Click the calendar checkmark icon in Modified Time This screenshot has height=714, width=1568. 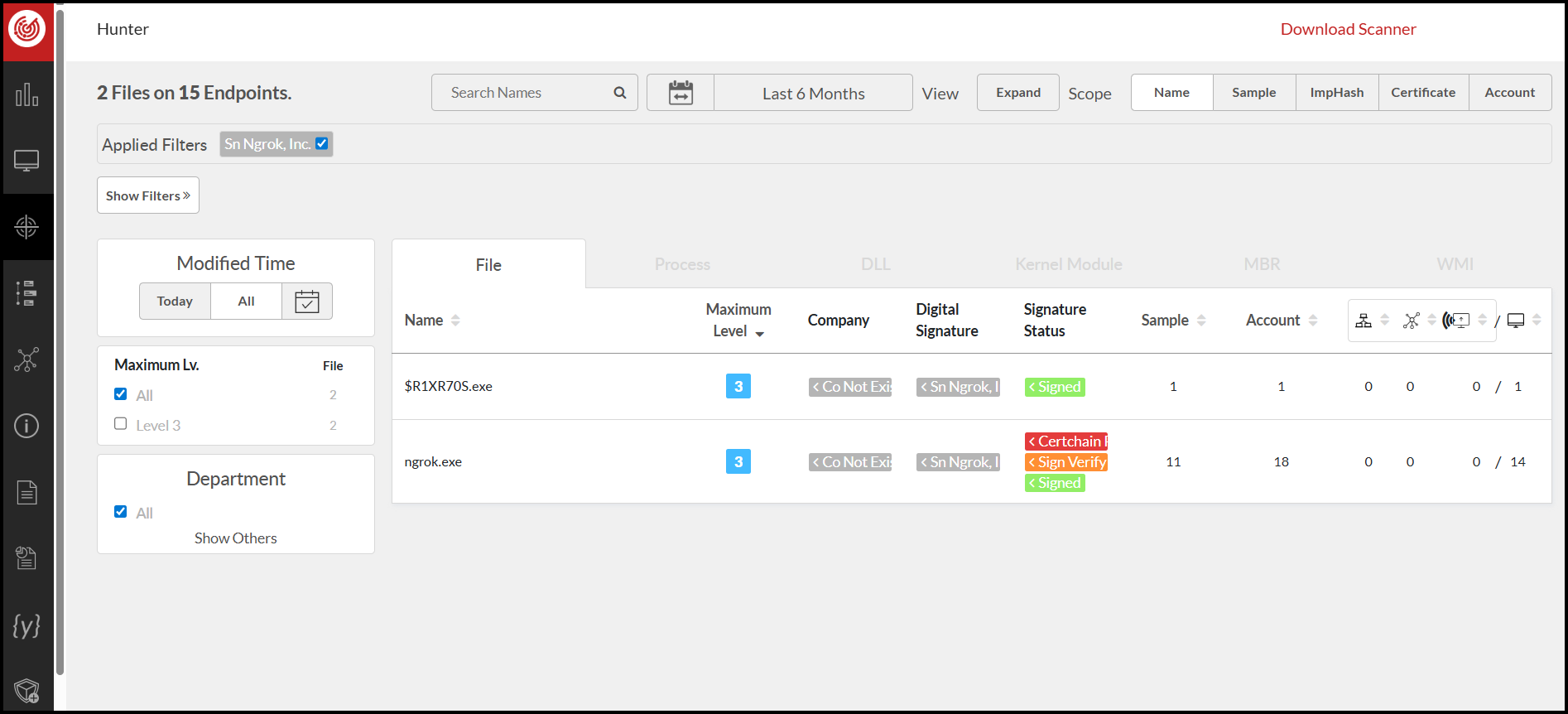point(307,302)
